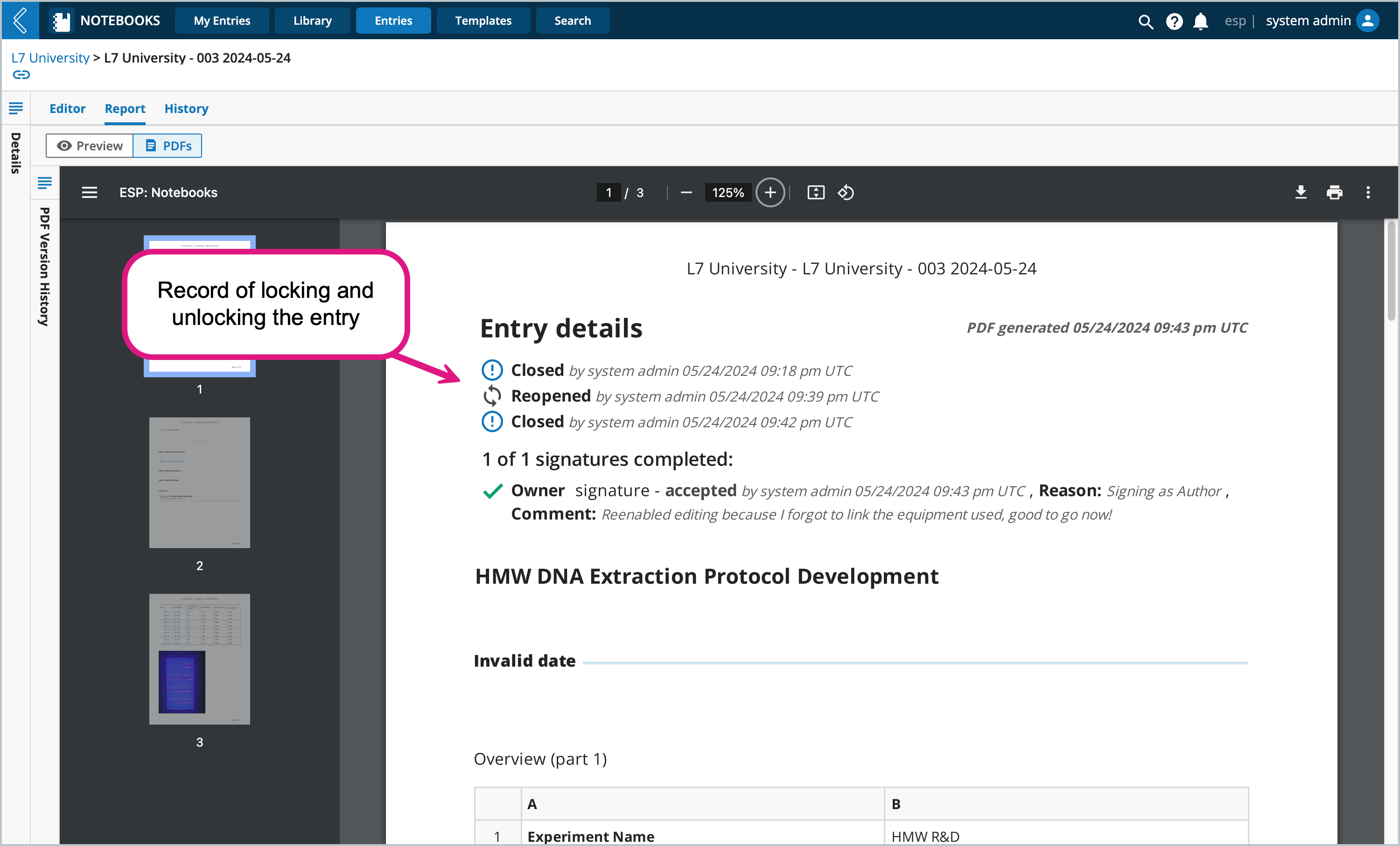
Task: Click the download icon for the PDF
Action: pos(1300,193)
